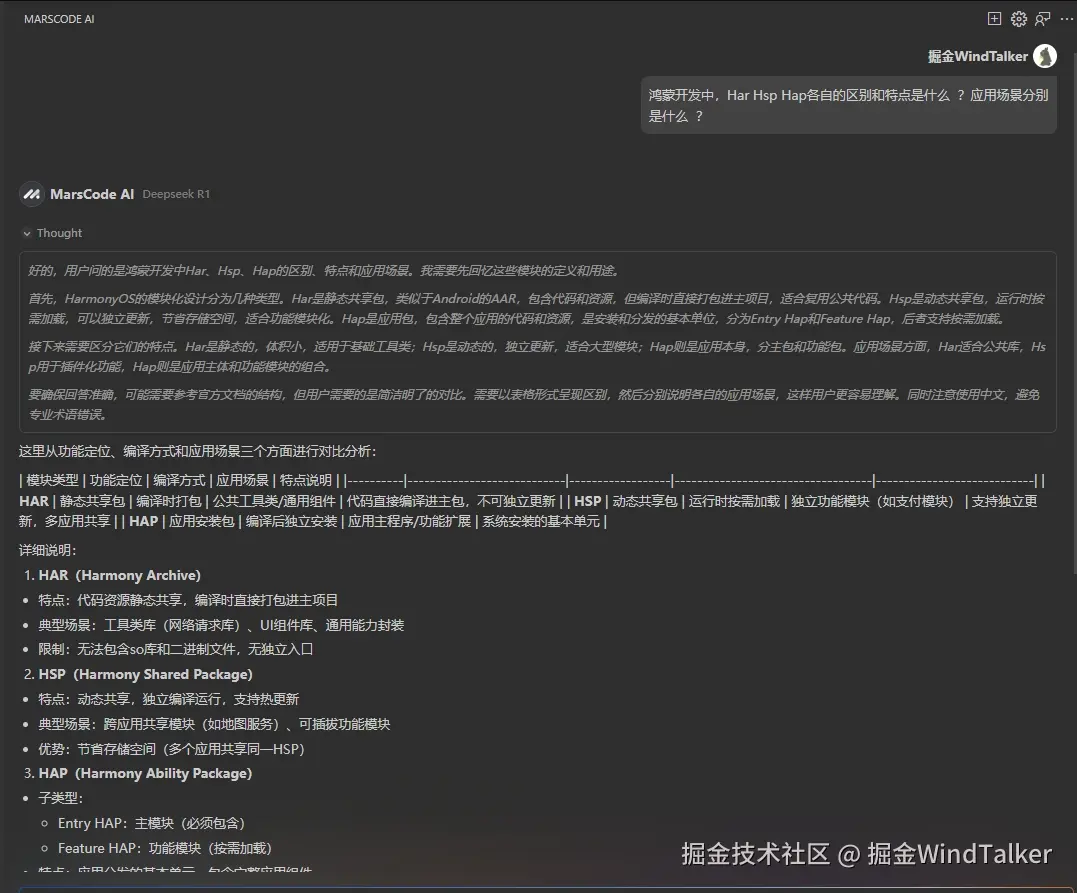This screenshot has height=893, width=1077.
Task: Click the Entry HAP bullet line
Action: [x=151, y=823]
